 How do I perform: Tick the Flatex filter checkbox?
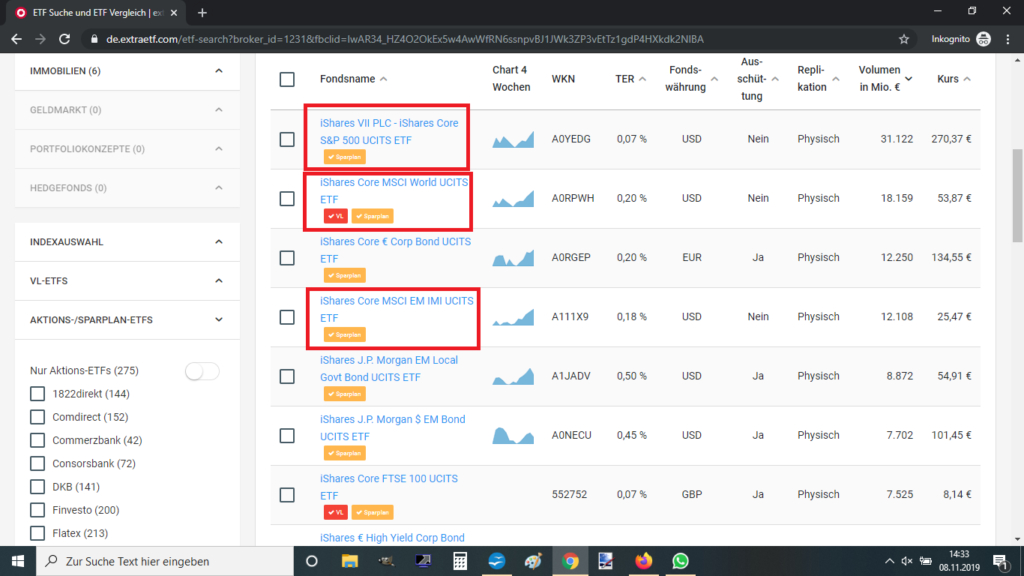37,534
